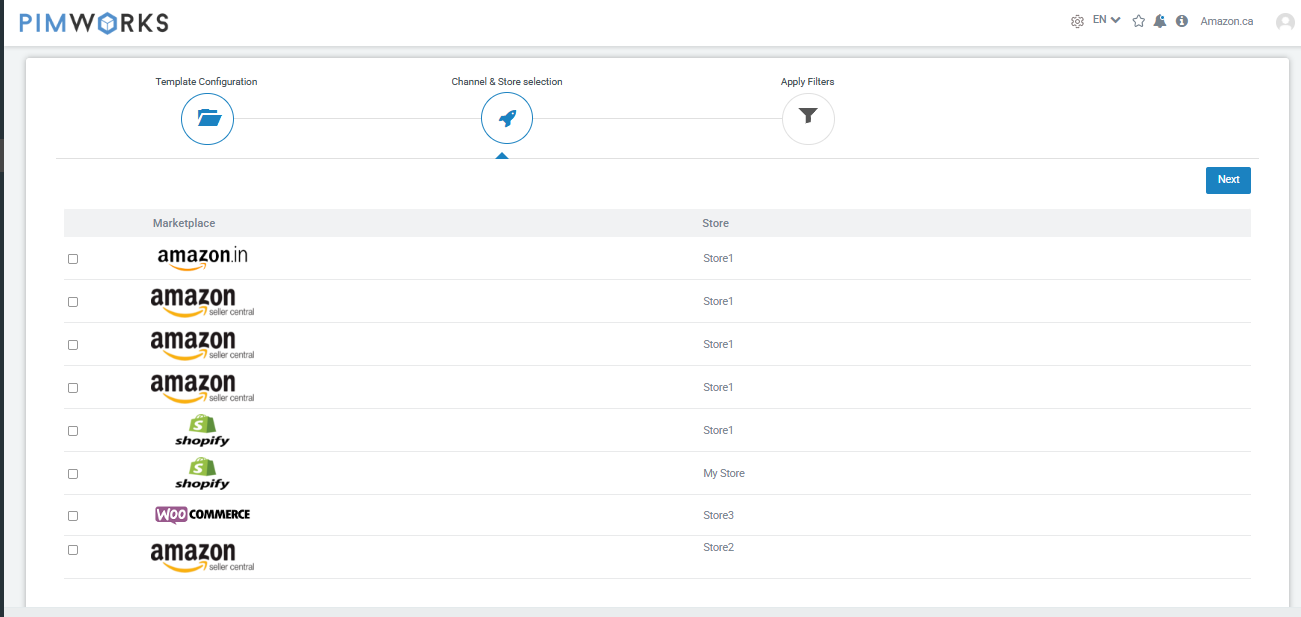The image size is (1301, 617).
Task: Click the favorites star icon
Action: [x=1138, y=21]
